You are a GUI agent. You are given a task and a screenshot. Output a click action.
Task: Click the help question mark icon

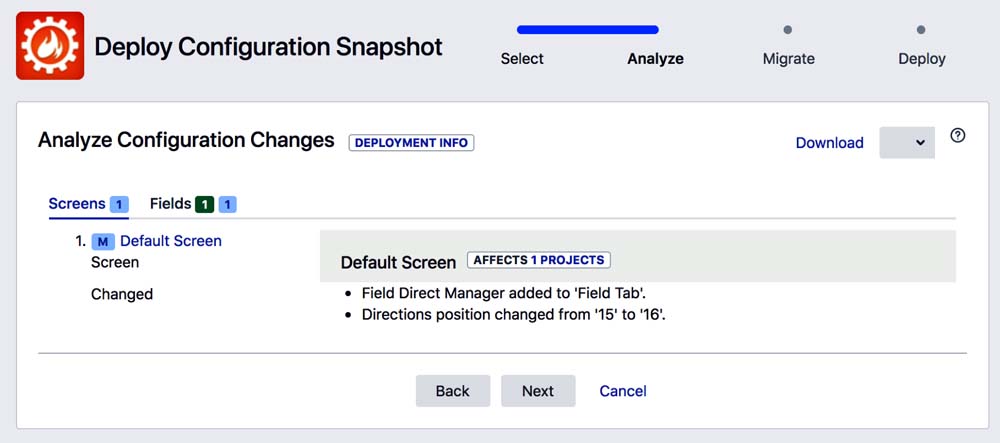point(957,136)
